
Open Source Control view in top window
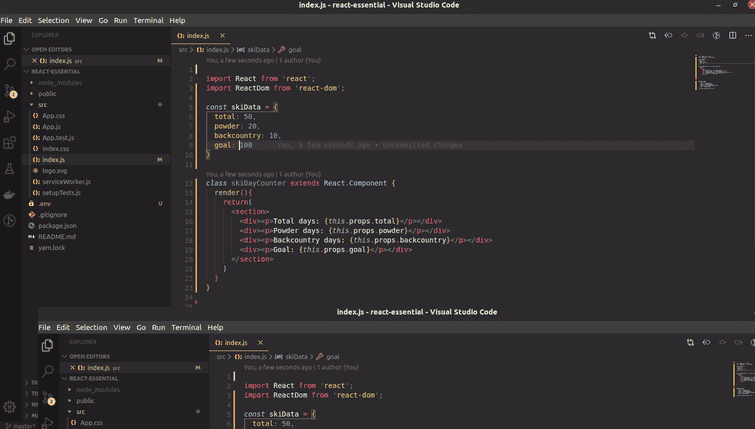pos(10,91)
